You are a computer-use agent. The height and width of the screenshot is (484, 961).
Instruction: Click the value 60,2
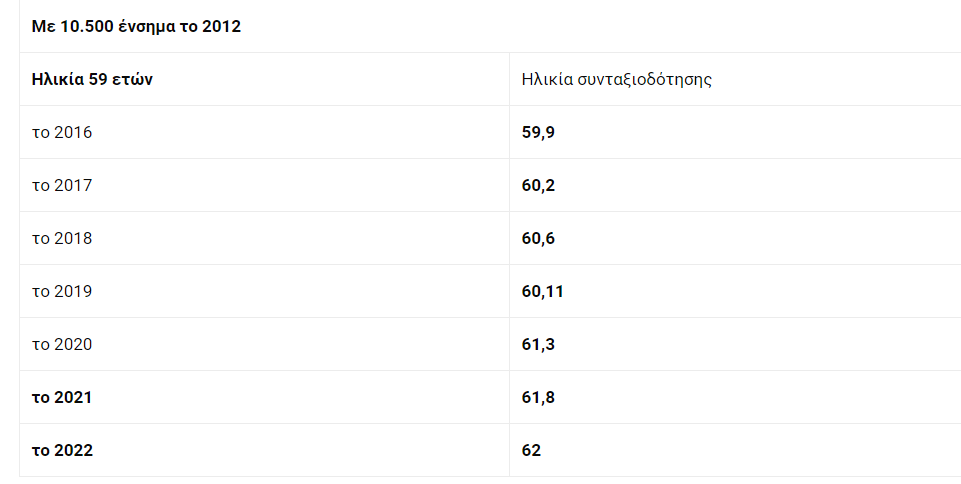click(538, 185)
